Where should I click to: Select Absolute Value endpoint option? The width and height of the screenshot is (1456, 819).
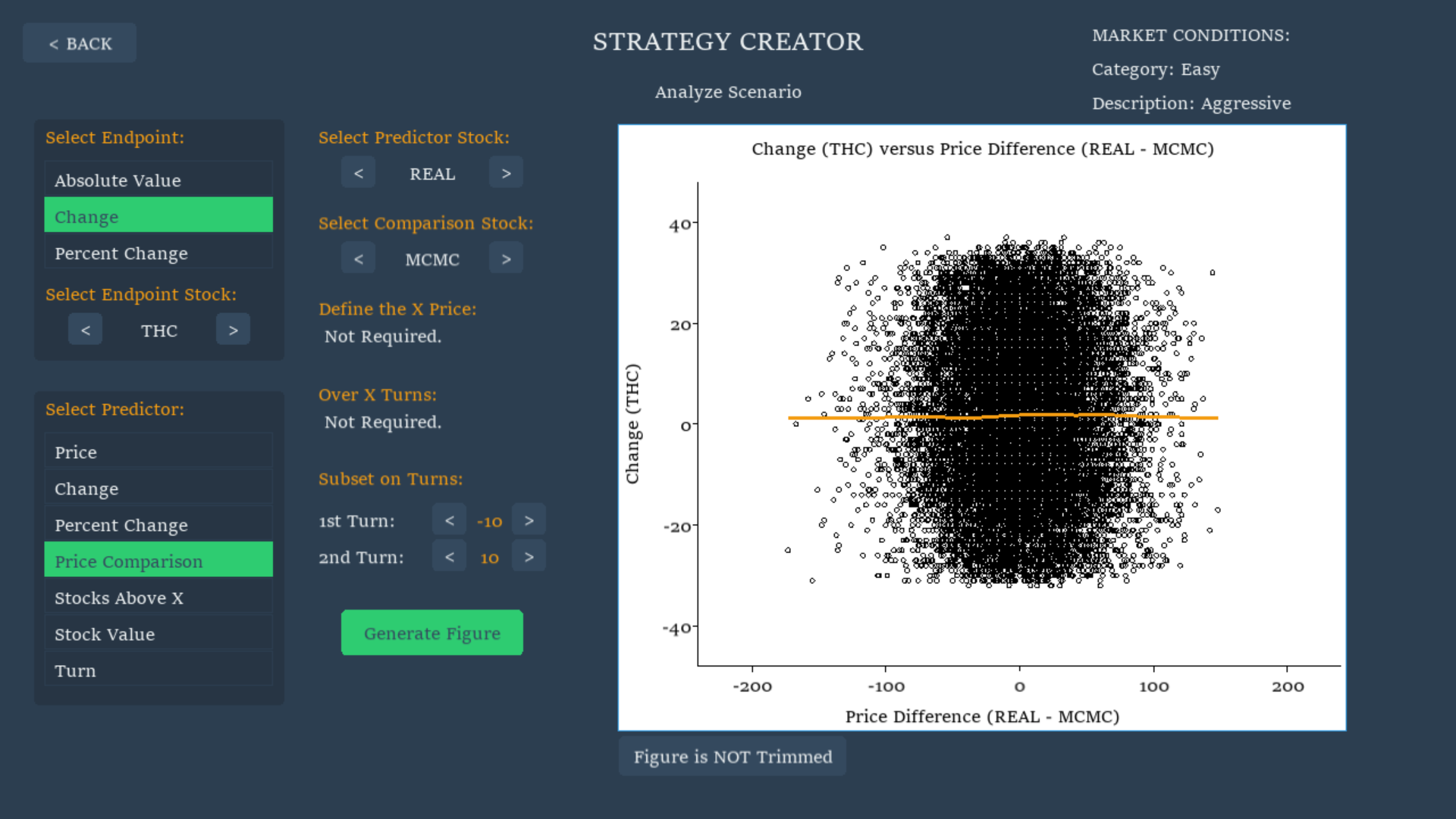158,180
